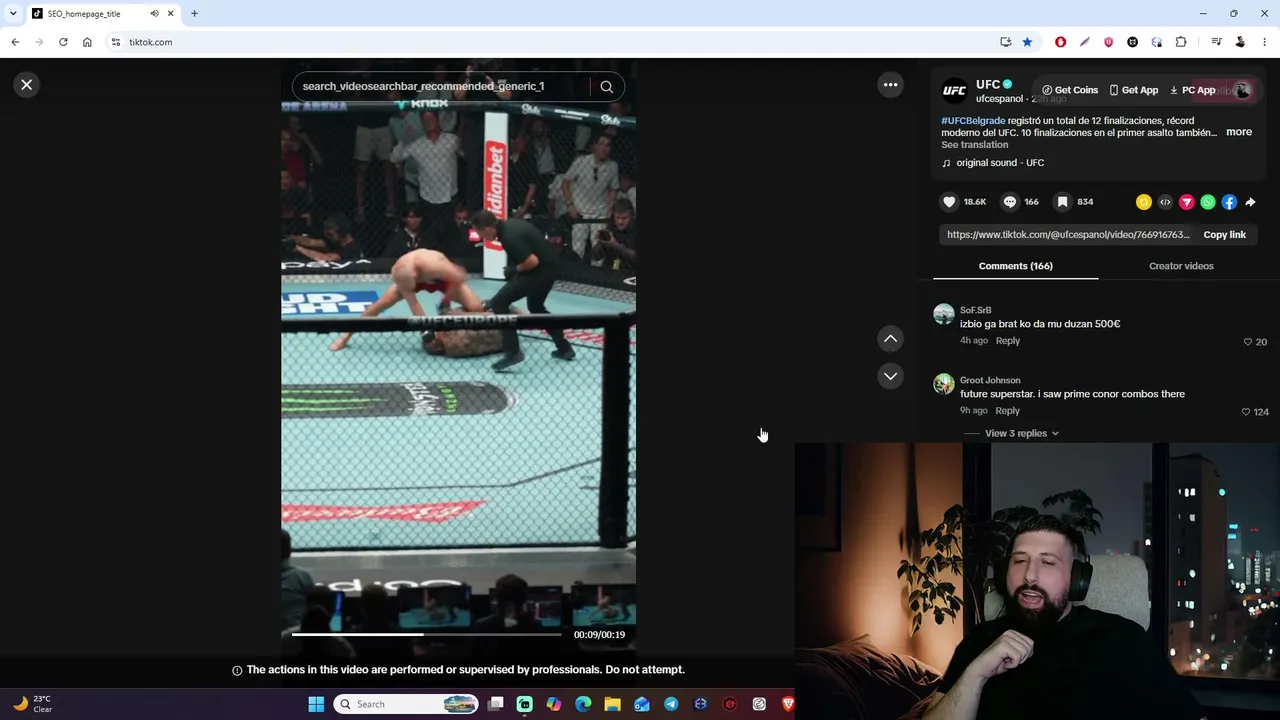Screen dimensions: 1280x720
Task: Reply to SoF.SrB's comment
Action: tap(1007, 341)
